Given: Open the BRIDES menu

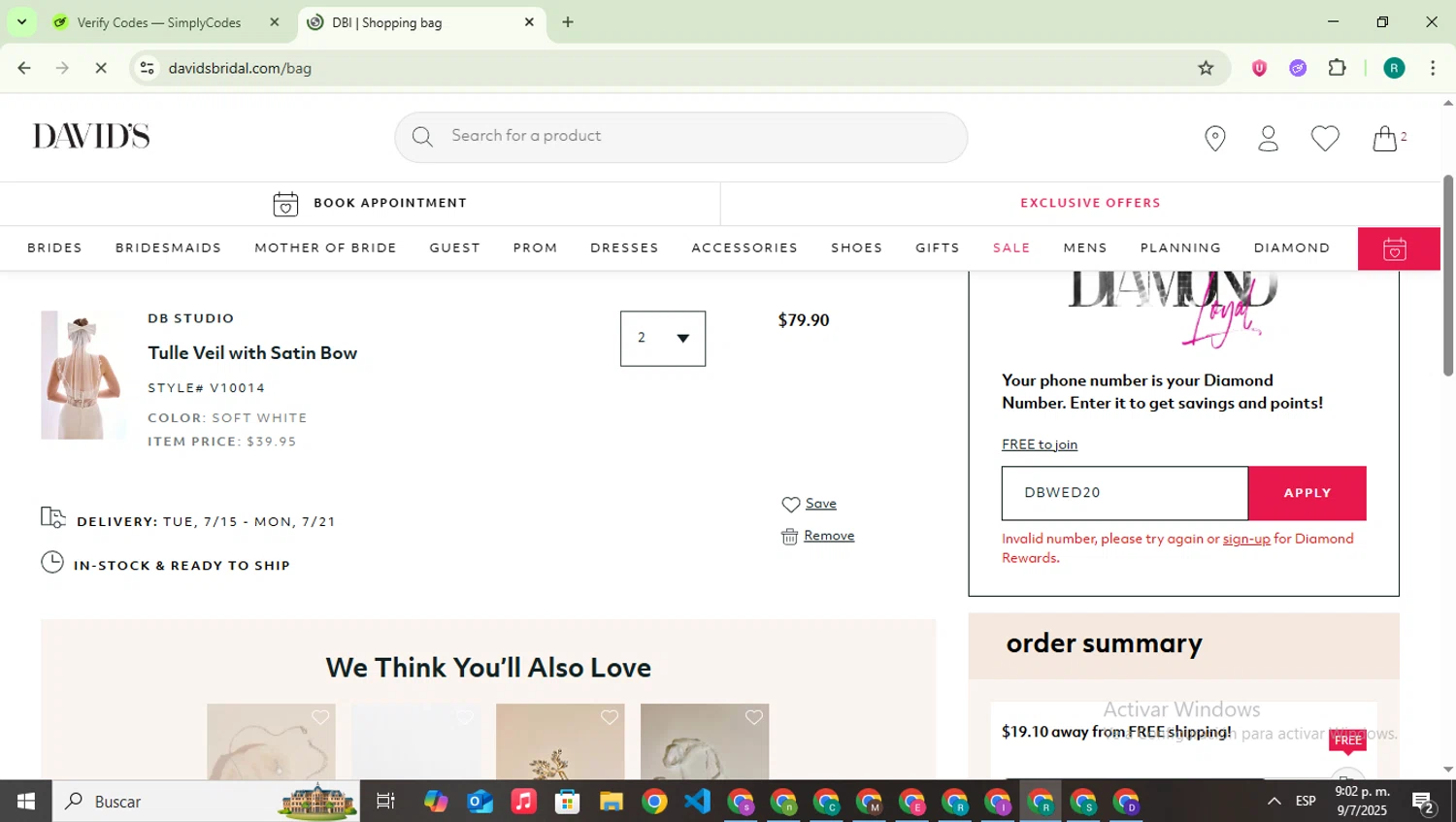Looking at the screenshot, I should pyautogui.click(x=54, y=248).
